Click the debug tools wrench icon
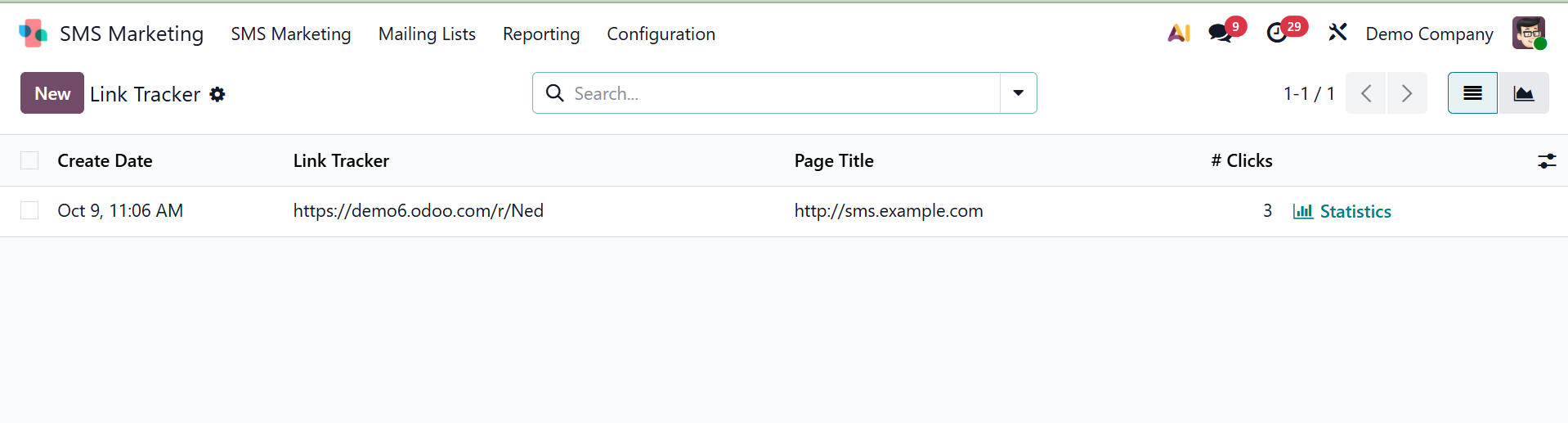1568x423 pixels. [x=1337, y=33]
